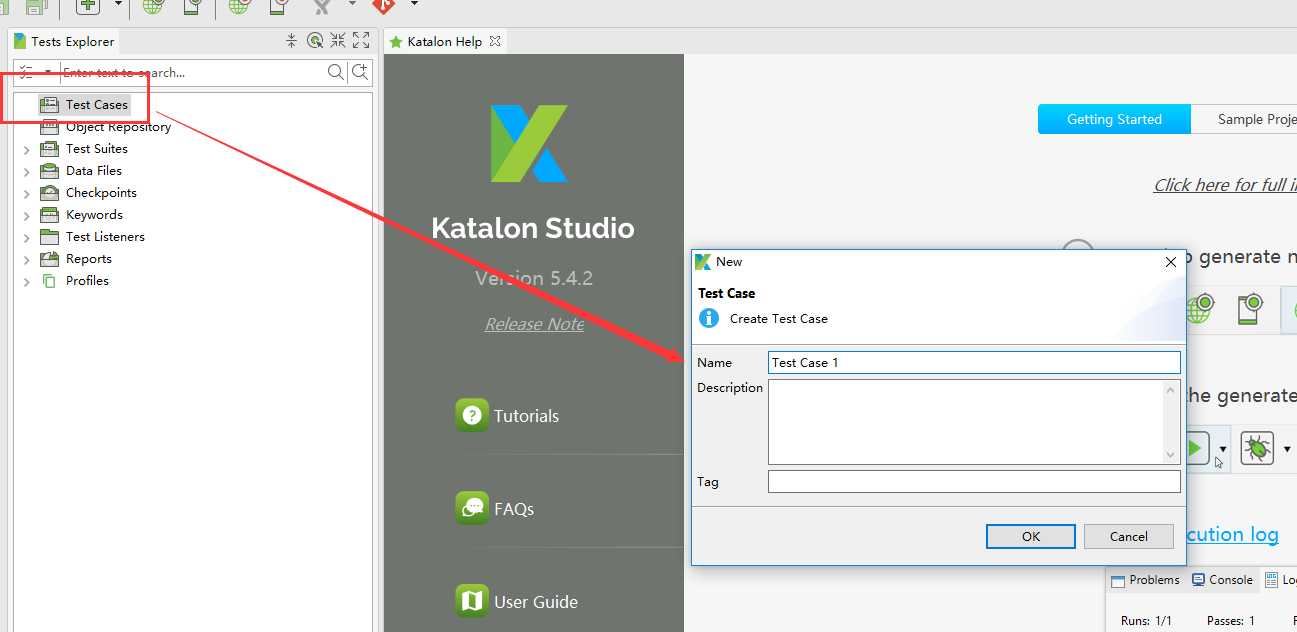Image resolution: width=1297 pixels, height=632 pixels.
Task: Click the 'Runs: 1/1' text
Action: [x=1146, y=621]
